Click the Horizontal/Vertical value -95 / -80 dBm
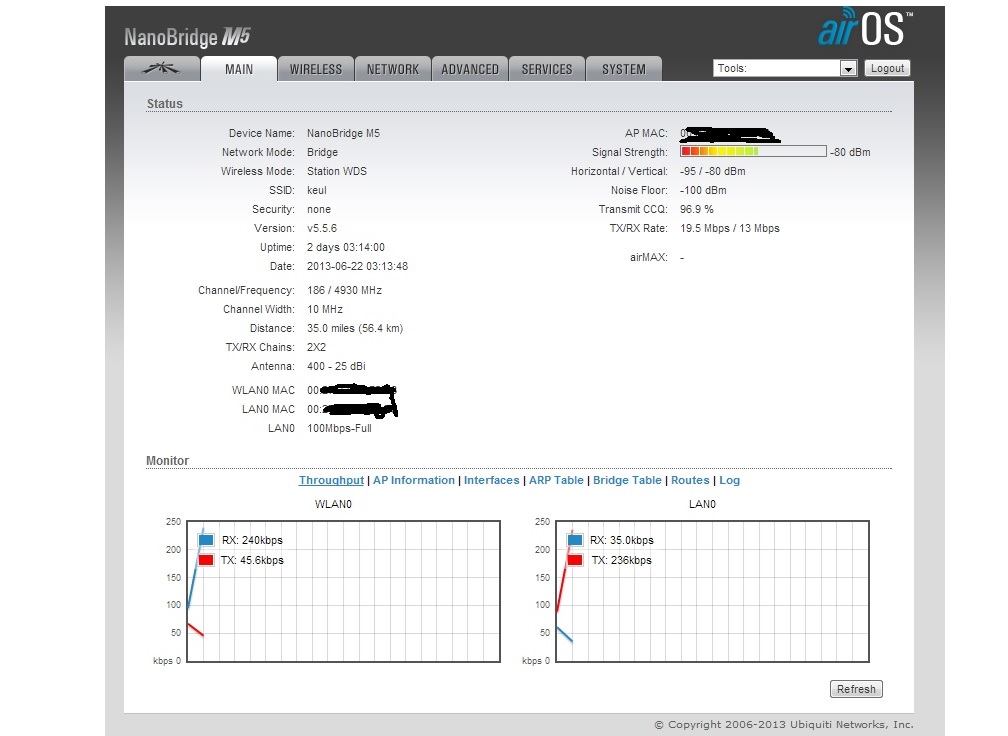1008x736 pixels. pos(712,171)
